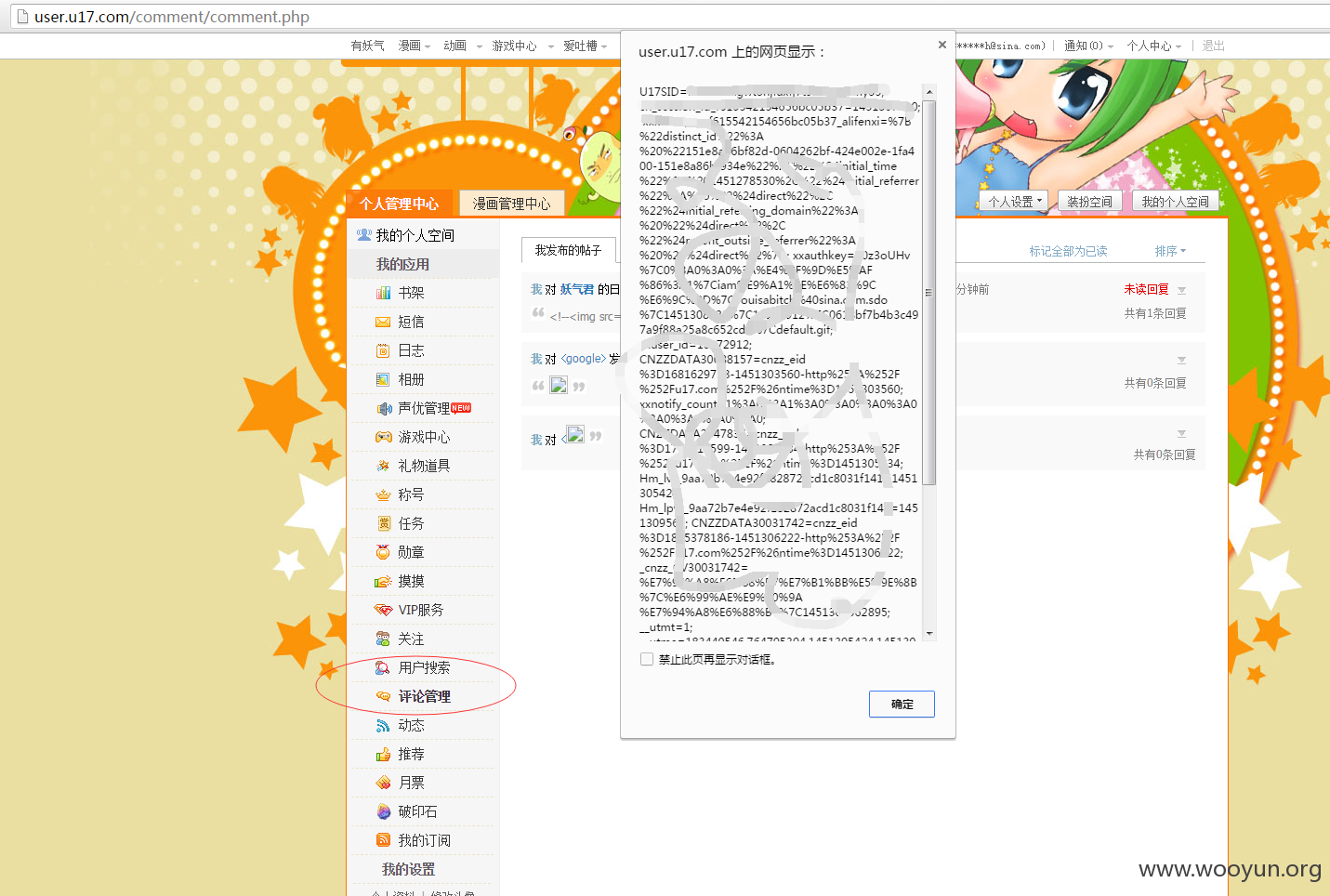Viewport: 1330px width, 896px height.
Task: Open 妖气君 user link
Action: (577, 289)
